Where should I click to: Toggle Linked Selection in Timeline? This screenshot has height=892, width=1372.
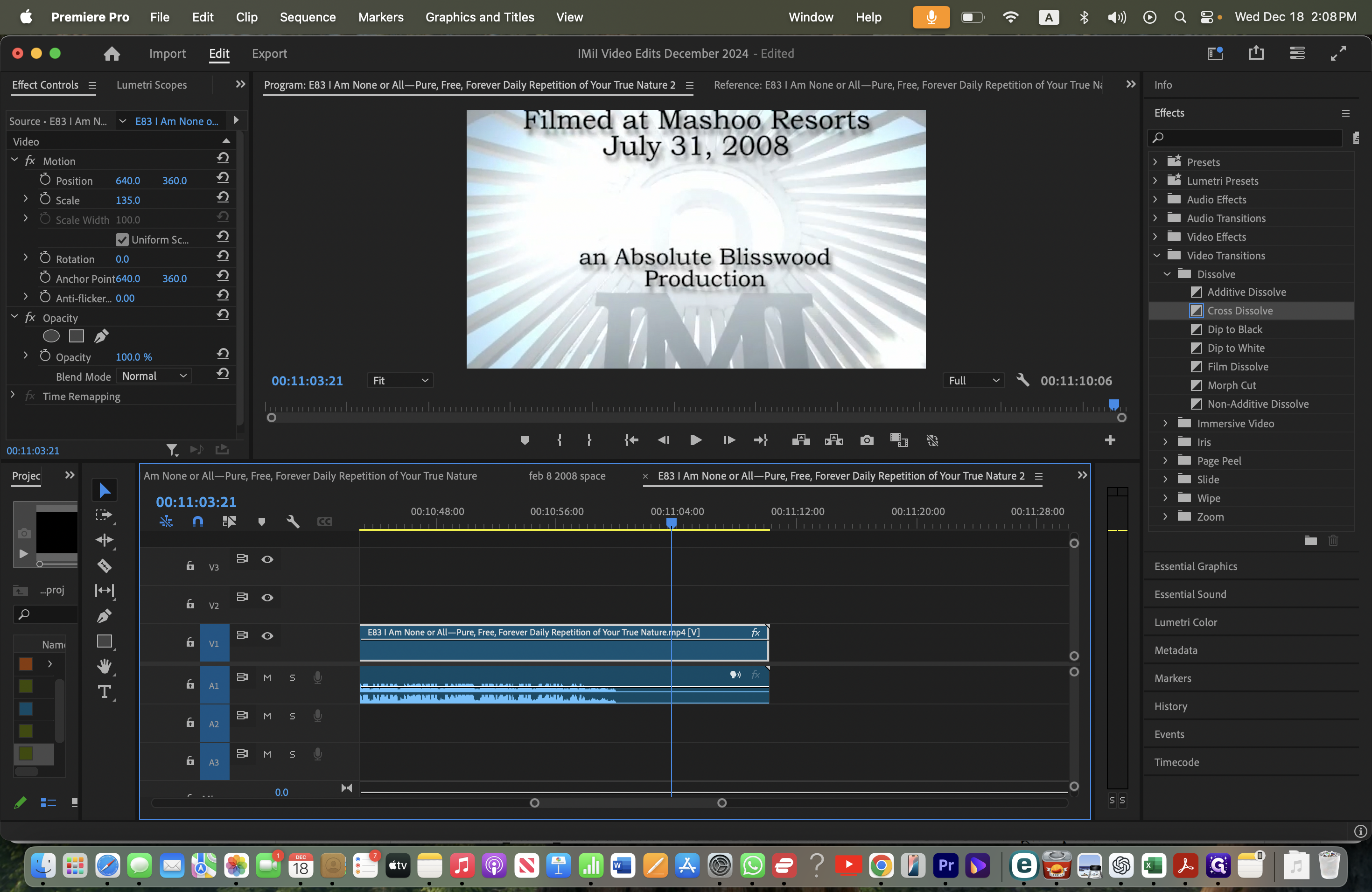pos(230,522)
